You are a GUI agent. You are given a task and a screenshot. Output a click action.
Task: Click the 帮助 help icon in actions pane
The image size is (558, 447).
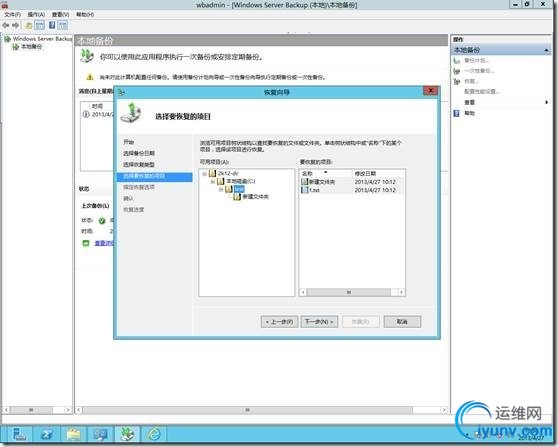point(456,113)
